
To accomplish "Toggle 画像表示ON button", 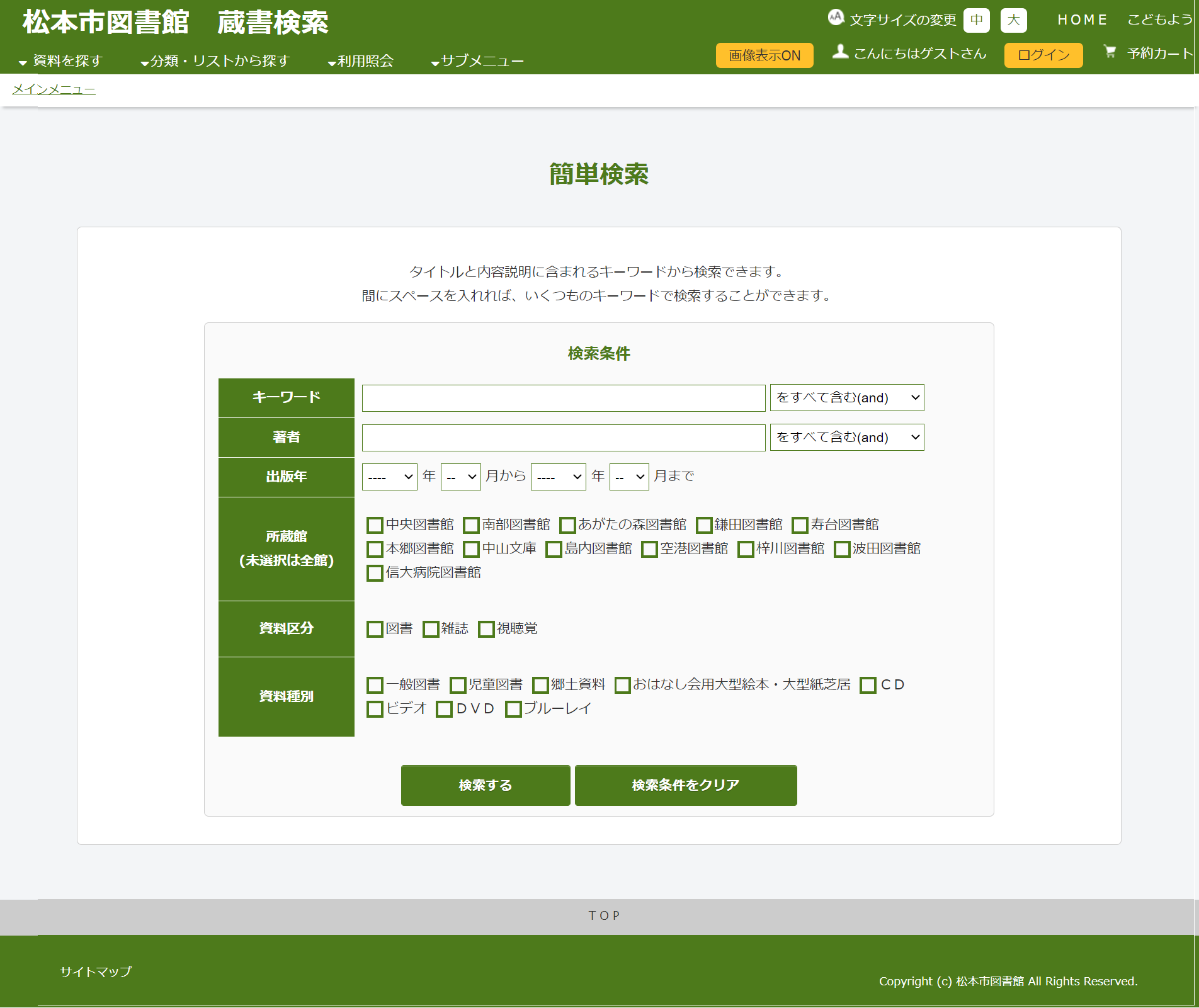I will coord(764,55).
